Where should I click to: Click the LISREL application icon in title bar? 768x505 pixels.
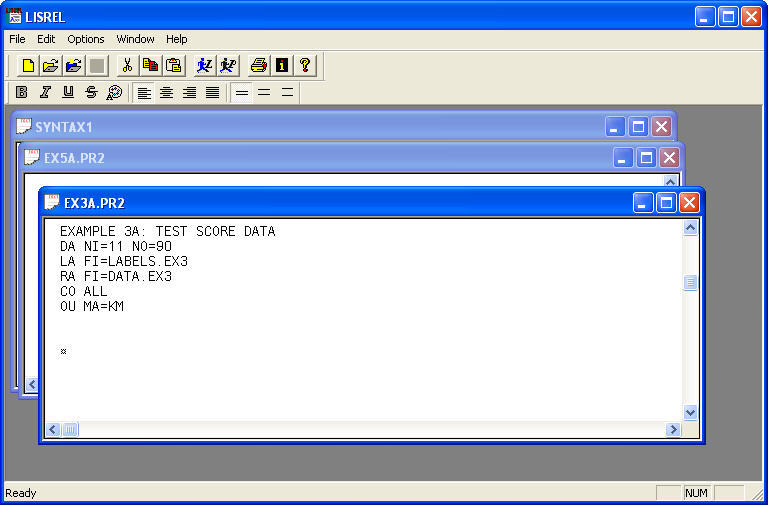pos(15,16)
